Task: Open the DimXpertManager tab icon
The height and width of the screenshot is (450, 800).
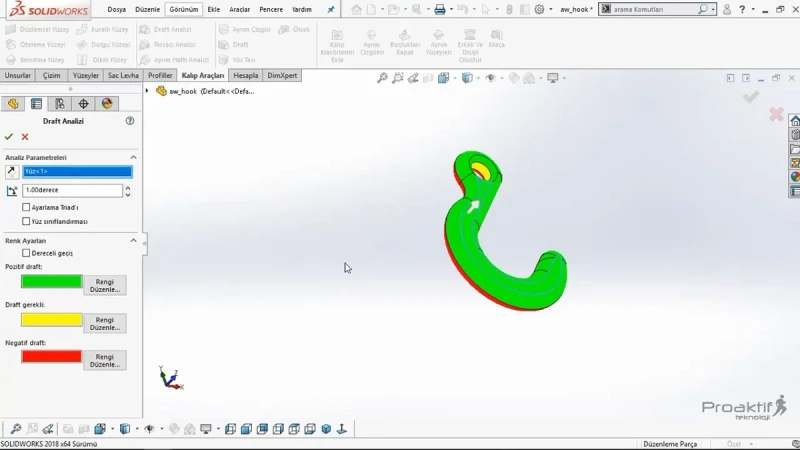Action: coord(83,104)
